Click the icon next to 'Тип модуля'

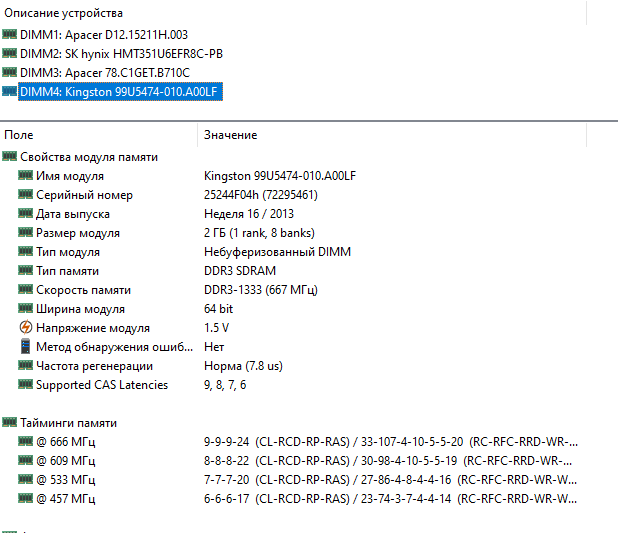point(26,251)
